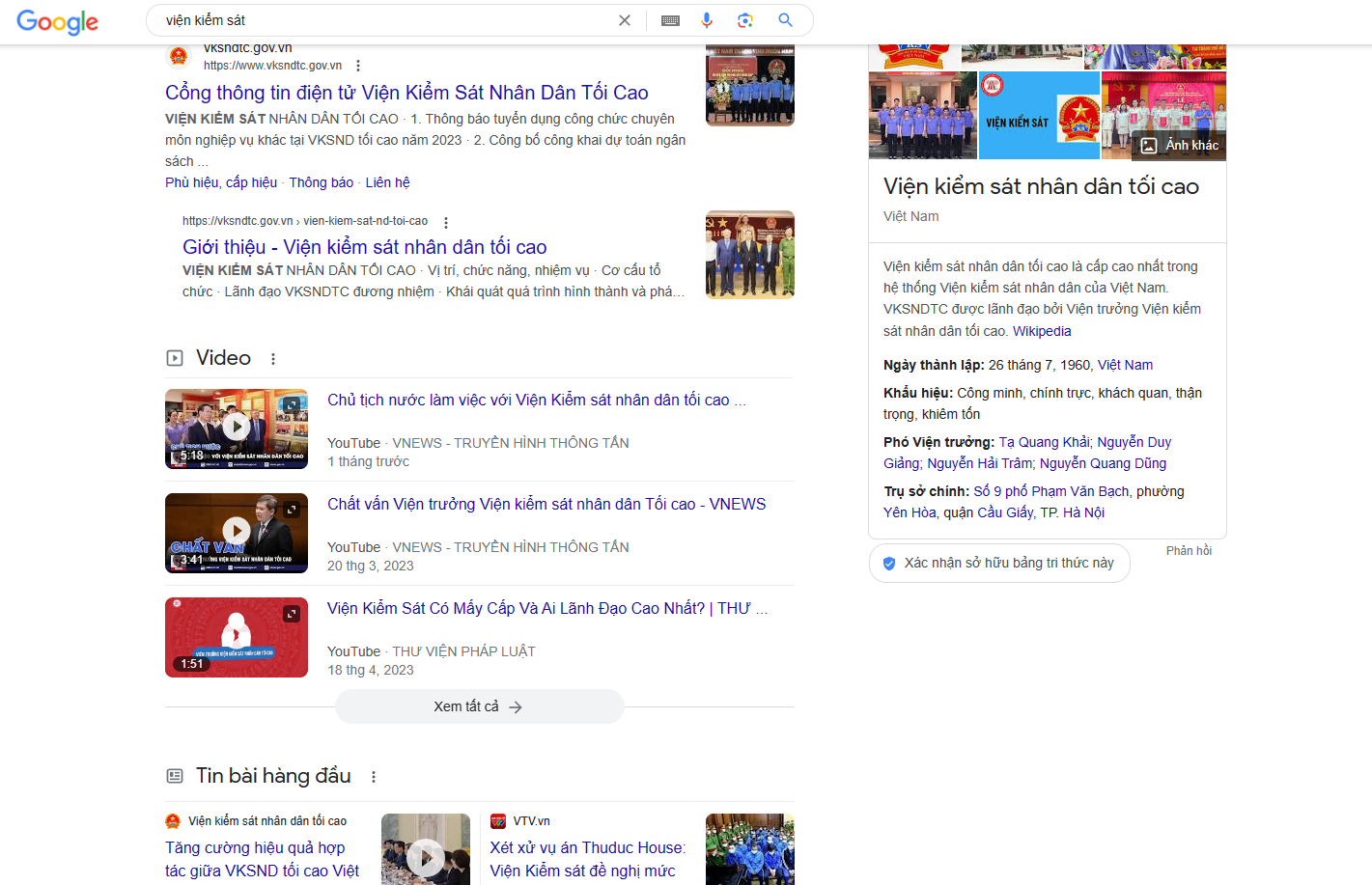Viewport: 1372px width, 885px height.
Task: Open three-dot options beside the Video heading
Action: click(x=273, y=357)
